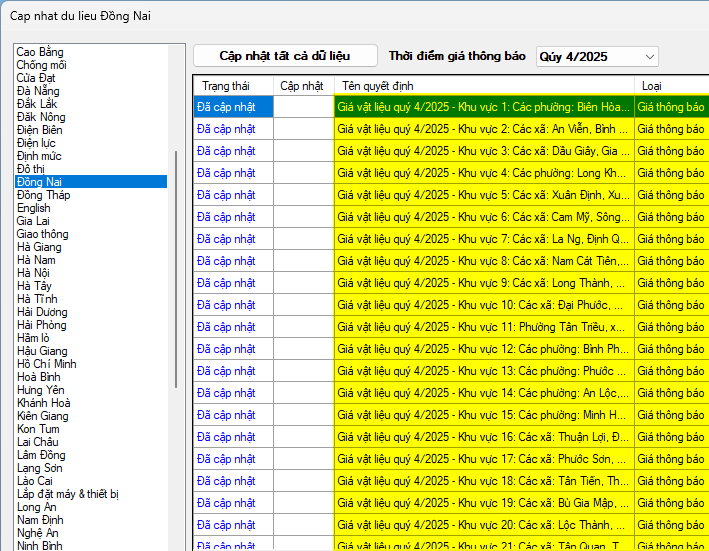The width and height of the screenshot is (709, 551).
Task: Click 'Cập nhật tất cả dữ liệu' button
Action: coord(285,56)
